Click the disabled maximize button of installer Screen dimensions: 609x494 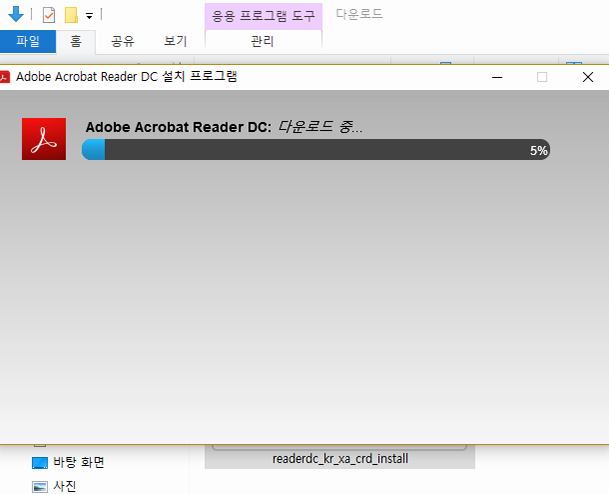click(542, 77)
